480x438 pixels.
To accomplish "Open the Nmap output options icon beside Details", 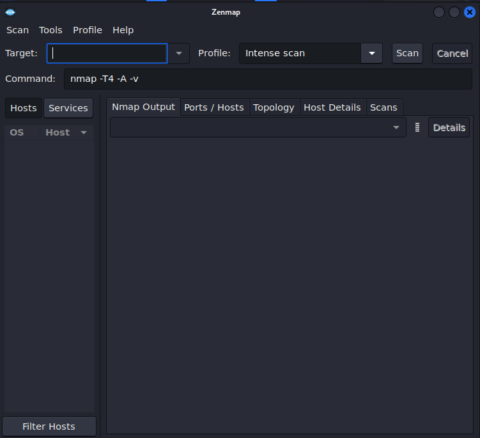I will coord(417,127).
